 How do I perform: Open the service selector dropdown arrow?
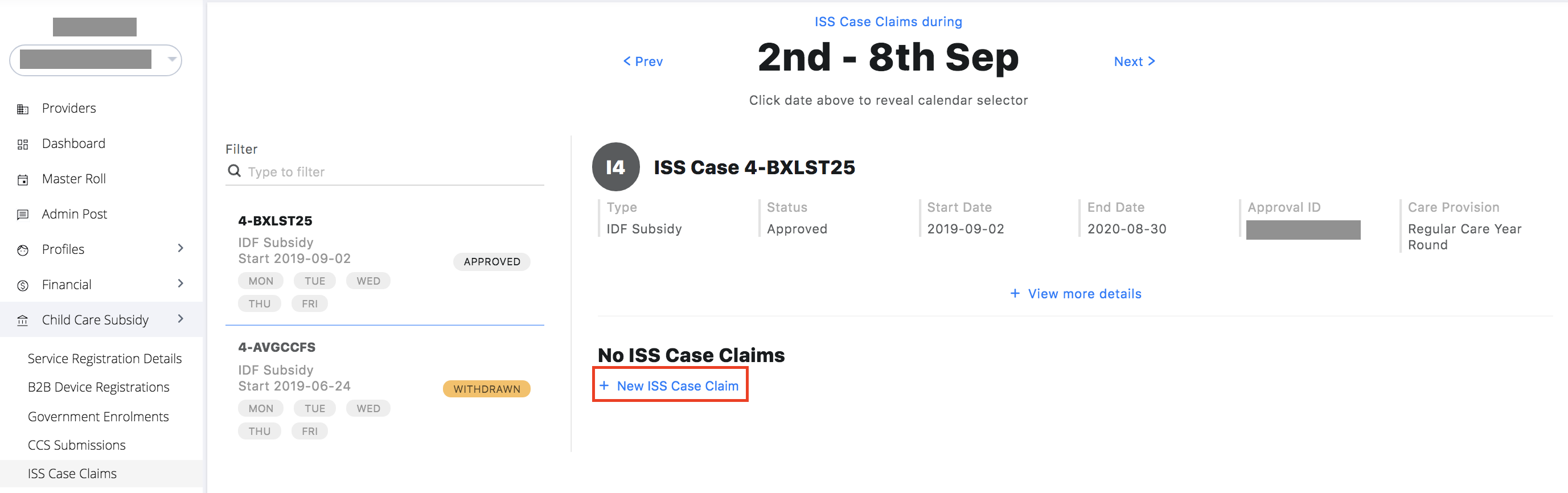[173, 60]
